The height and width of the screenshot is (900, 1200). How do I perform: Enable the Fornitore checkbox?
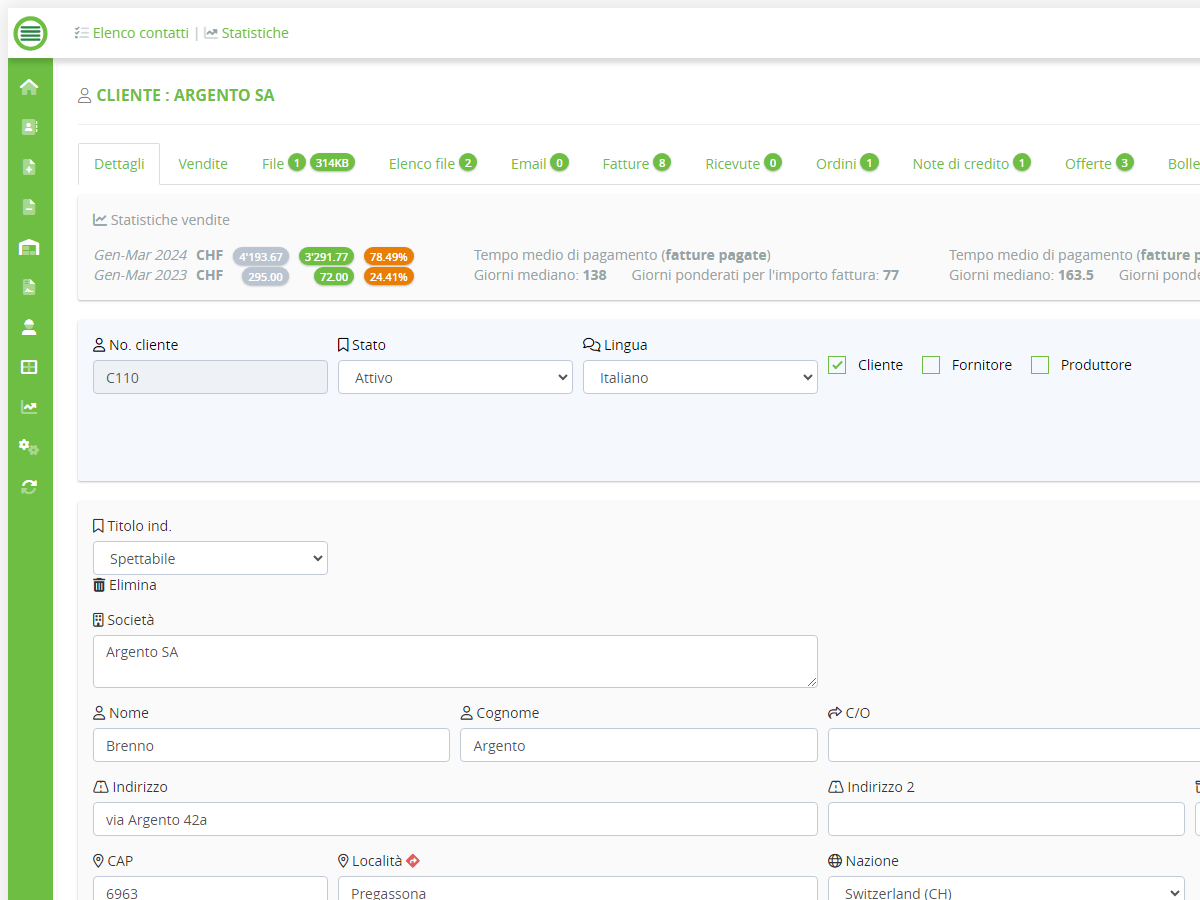[931, 365]
